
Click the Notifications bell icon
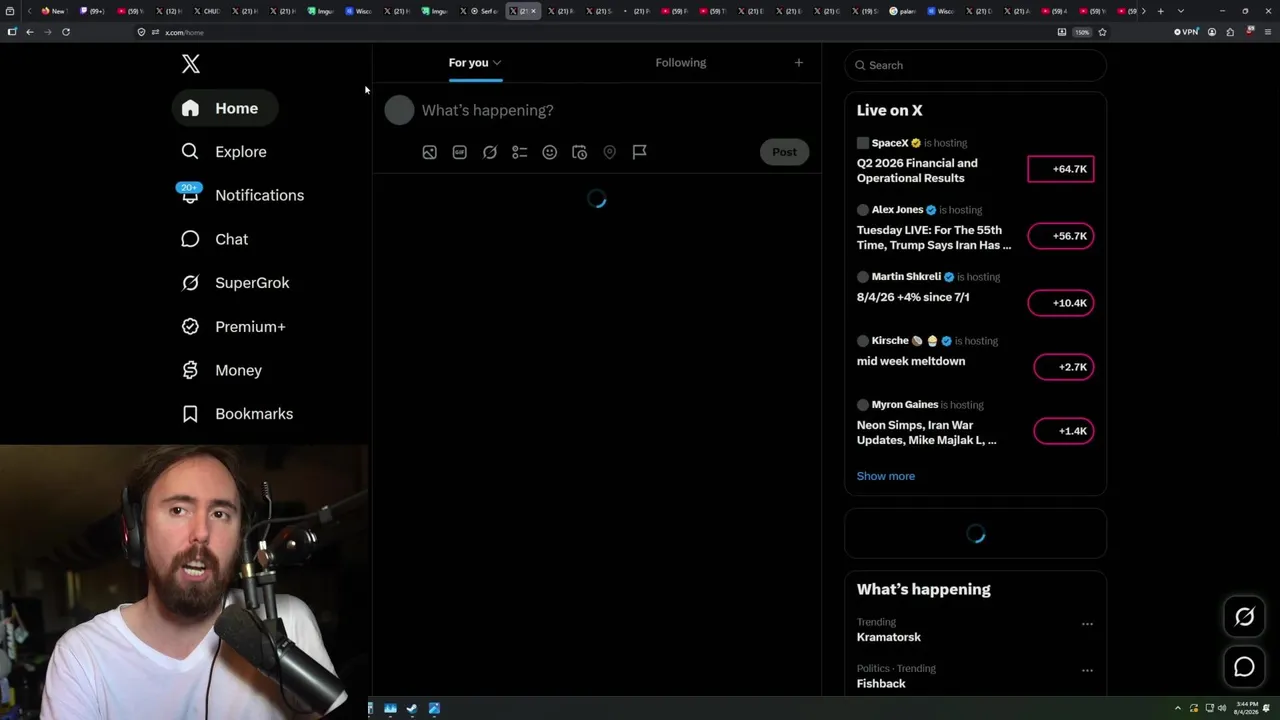tap(190, 196)
